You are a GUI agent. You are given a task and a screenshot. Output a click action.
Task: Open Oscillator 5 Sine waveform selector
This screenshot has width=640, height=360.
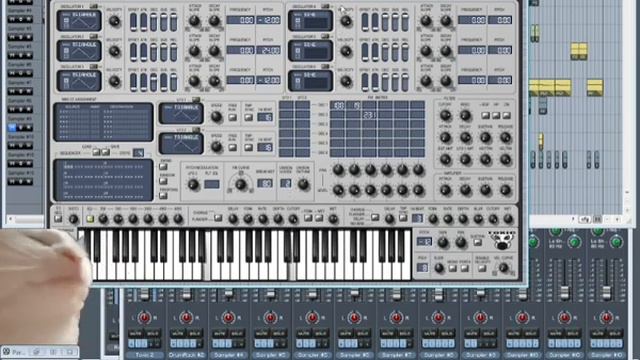310,51
